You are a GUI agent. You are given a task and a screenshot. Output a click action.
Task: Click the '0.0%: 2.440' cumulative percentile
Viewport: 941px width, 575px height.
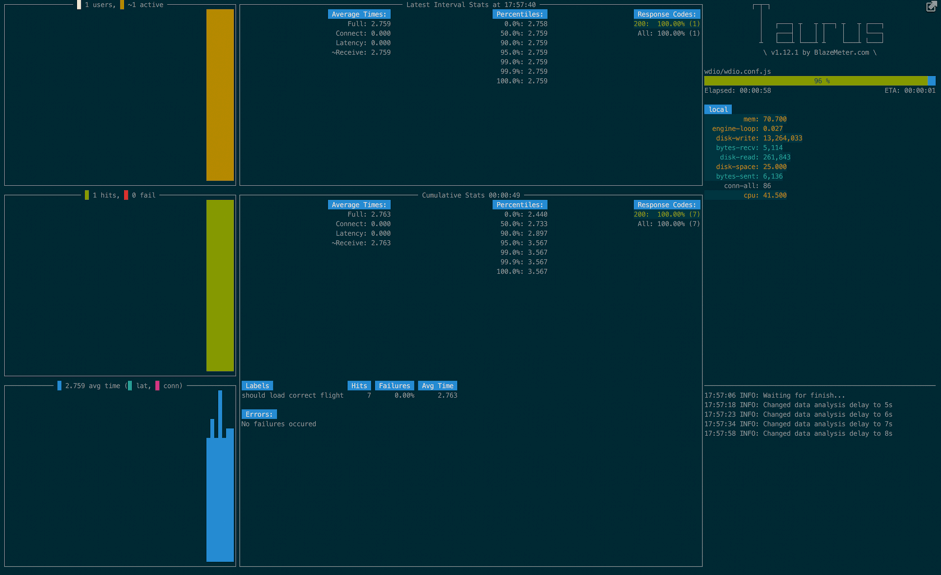click(526, 214)
